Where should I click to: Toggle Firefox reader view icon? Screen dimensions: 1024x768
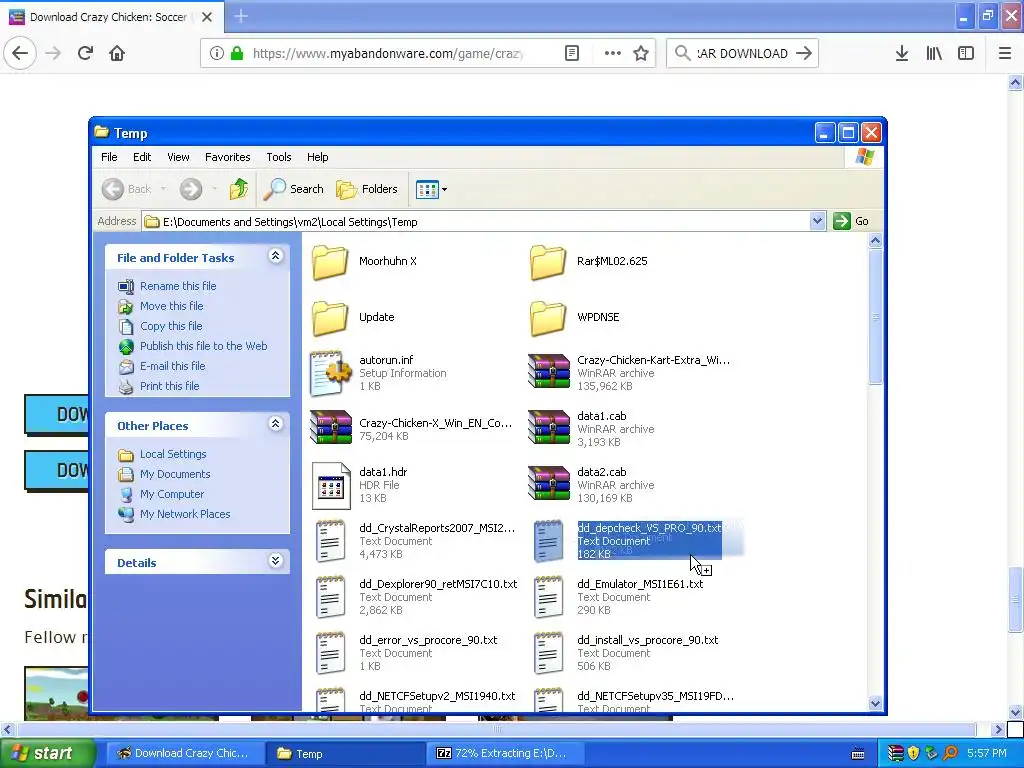(572, 54)
